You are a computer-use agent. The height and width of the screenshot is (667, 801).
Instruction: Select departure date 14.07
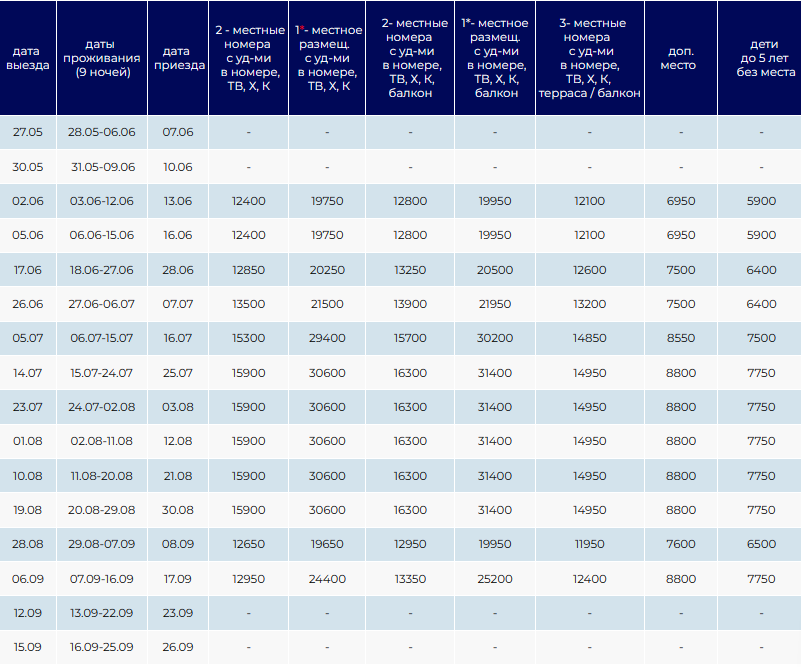tap(28, 373)
